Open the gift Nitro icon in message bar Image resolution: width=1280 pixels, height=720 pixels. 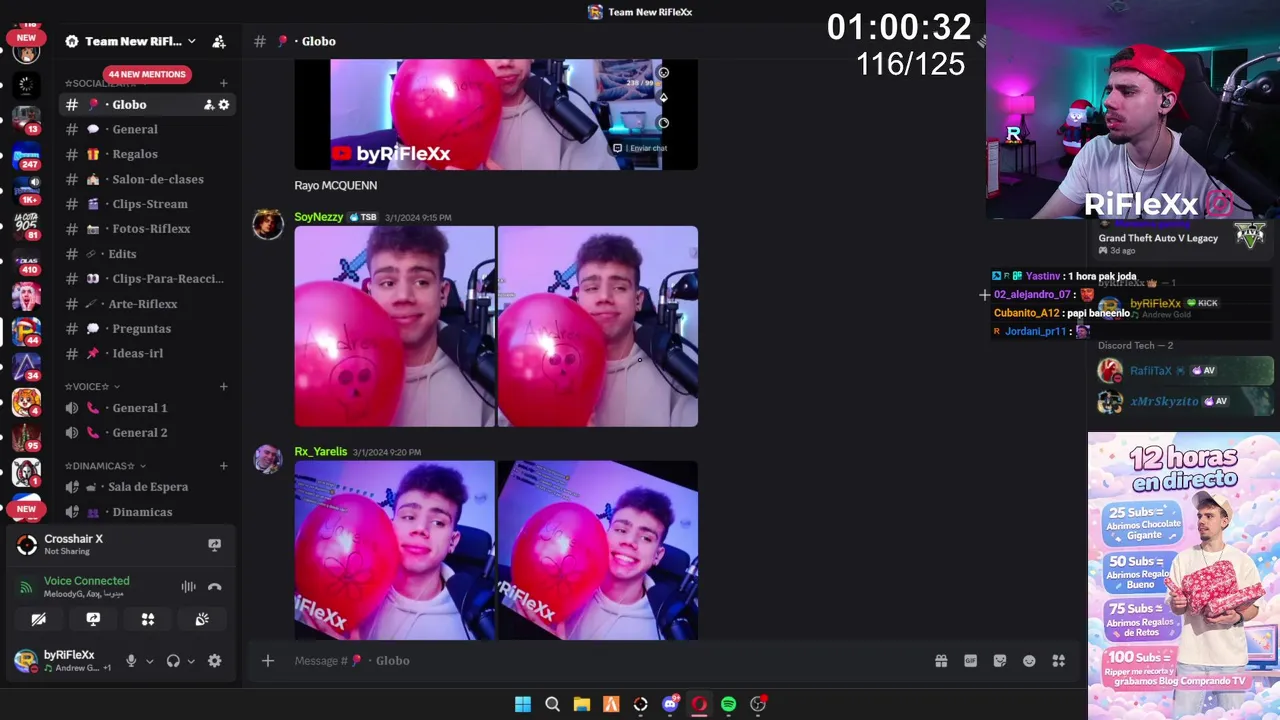[941, 661]
